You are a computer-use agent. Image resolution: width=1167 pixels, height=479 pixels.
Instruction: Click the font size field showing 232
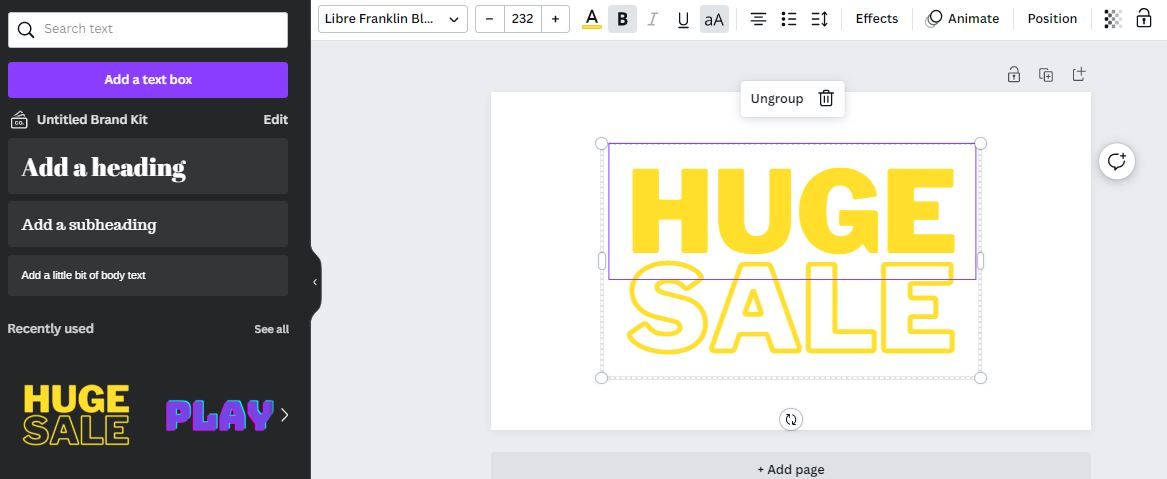pyautogui.click(x=522, y=19)
